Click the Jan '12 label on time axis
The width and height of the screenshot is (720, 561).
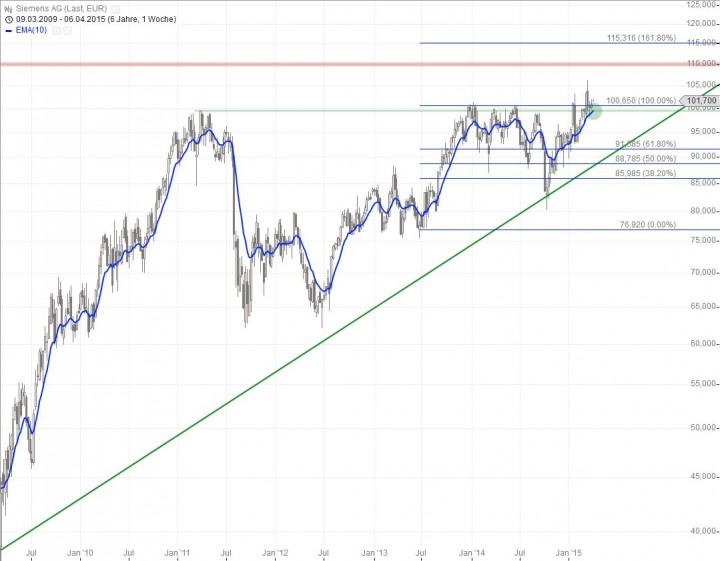pyautogui.click(x=275, y=552)
